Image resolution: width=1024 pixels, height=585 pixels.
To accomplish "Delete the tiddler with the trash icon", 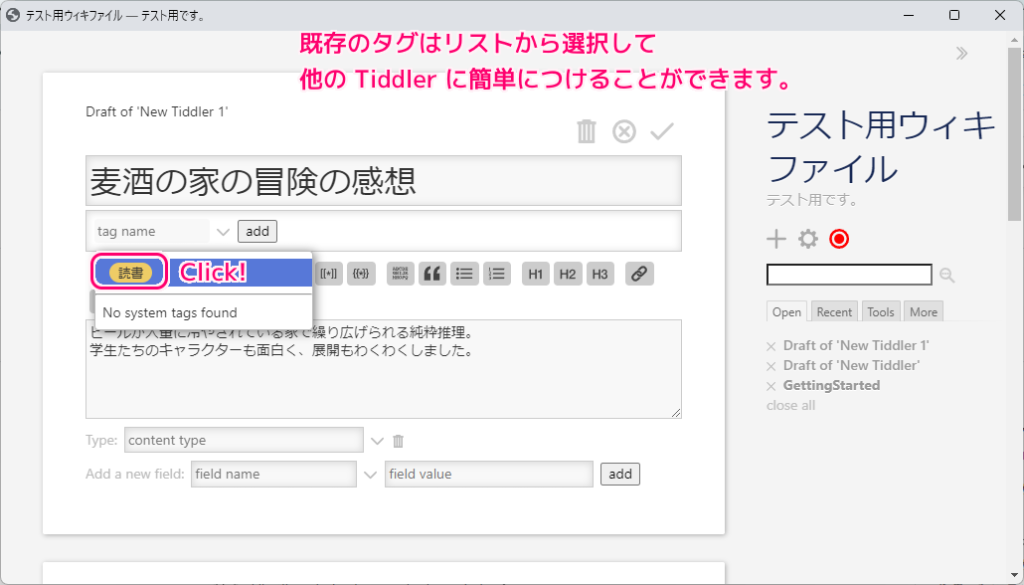I will 586,130.
